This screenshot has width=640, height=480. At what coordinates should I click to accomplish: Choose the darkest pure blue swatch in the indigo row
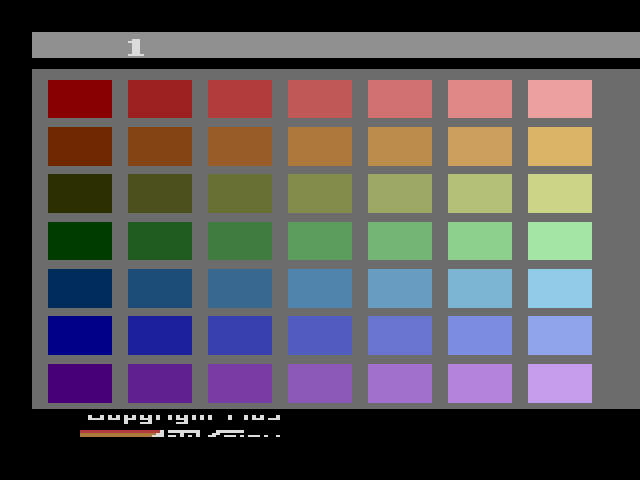[80, 336]
